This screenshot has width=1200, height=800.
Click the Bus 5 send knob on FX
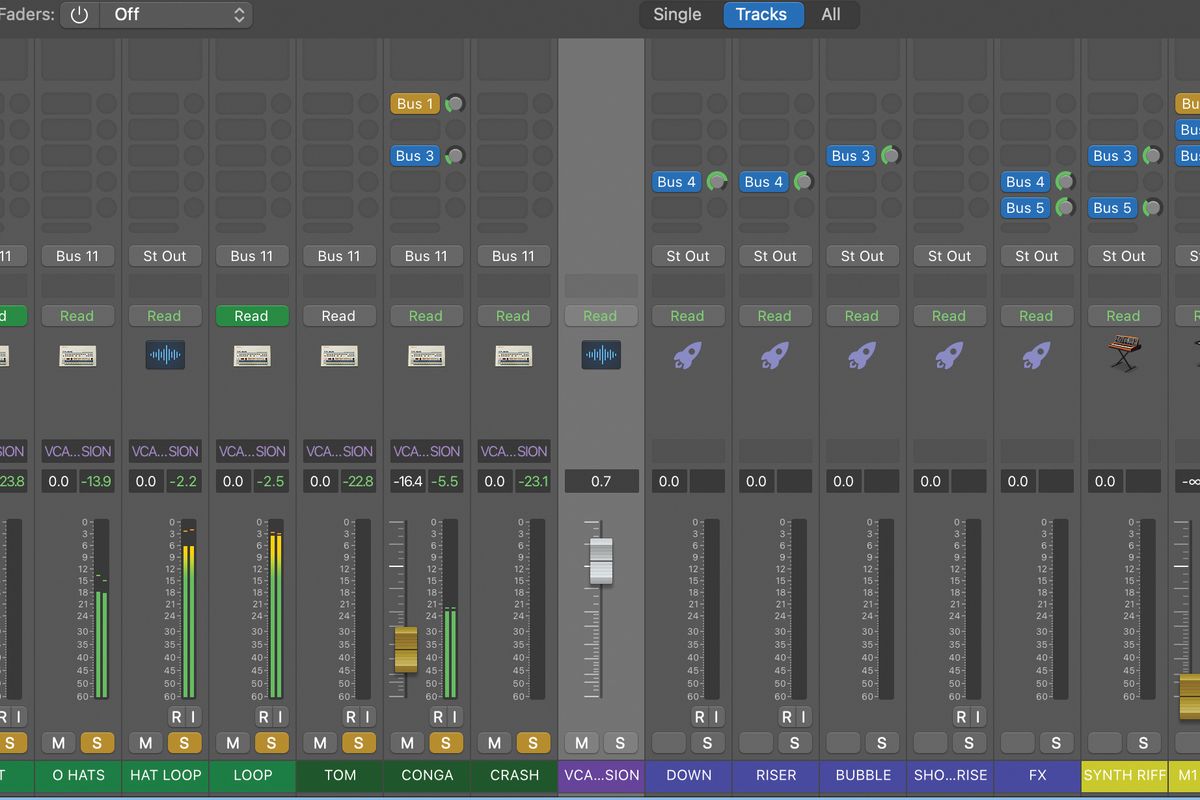point(1065,208)
